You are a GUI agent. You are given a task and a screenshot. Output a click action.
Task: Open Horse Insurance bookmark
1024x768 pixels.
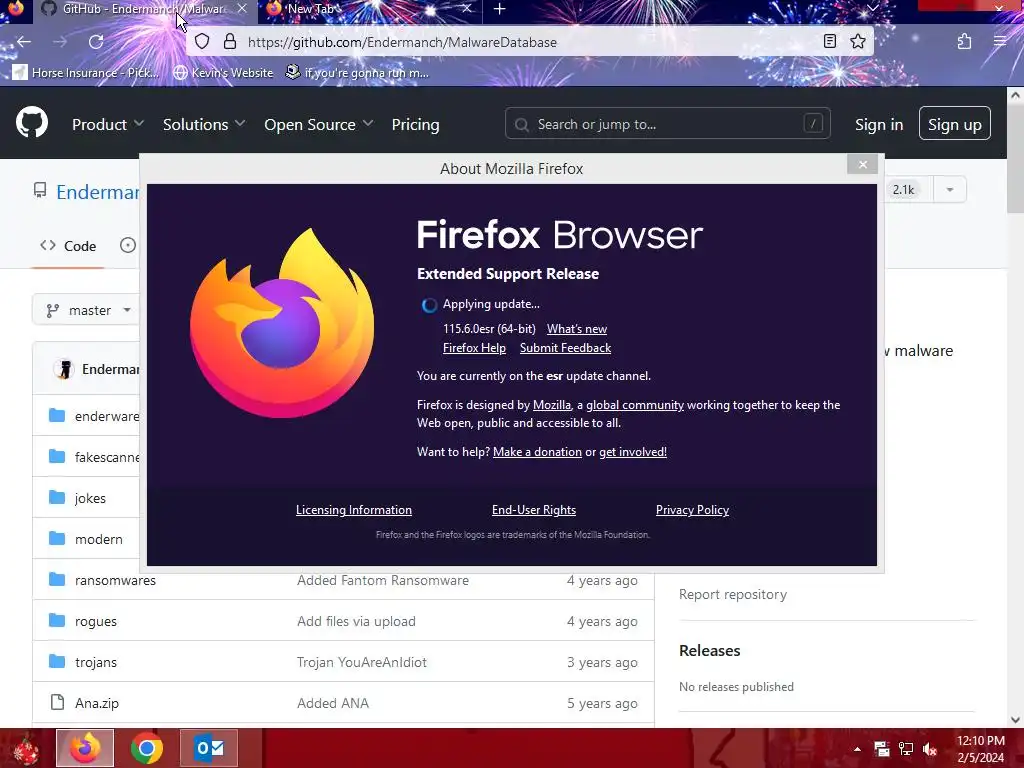(x=86, y=72)
